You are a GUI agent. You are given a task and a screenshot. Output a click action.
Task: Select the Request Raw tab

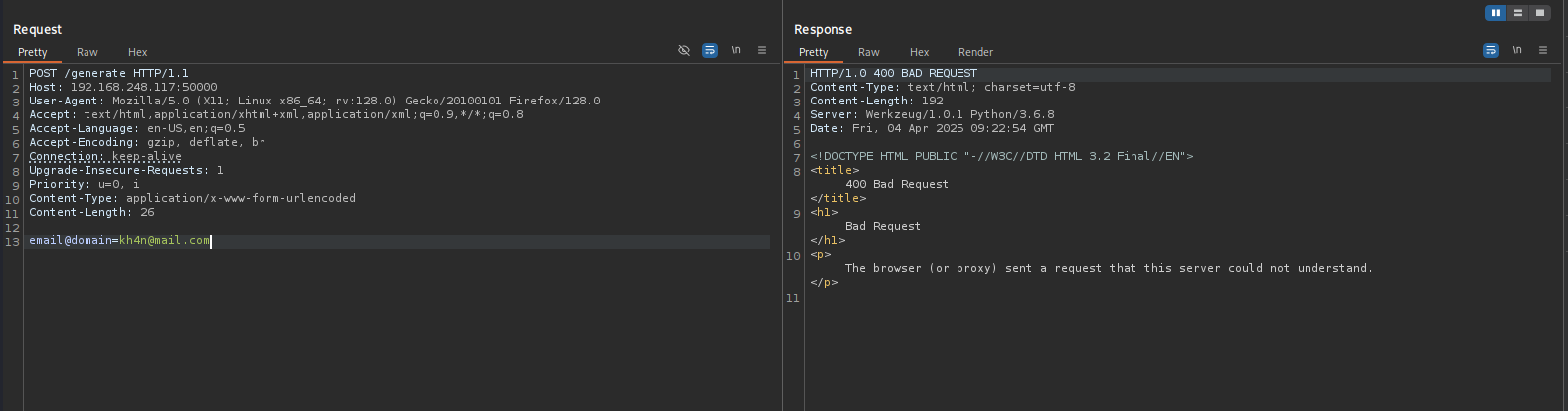click(87, 52)
